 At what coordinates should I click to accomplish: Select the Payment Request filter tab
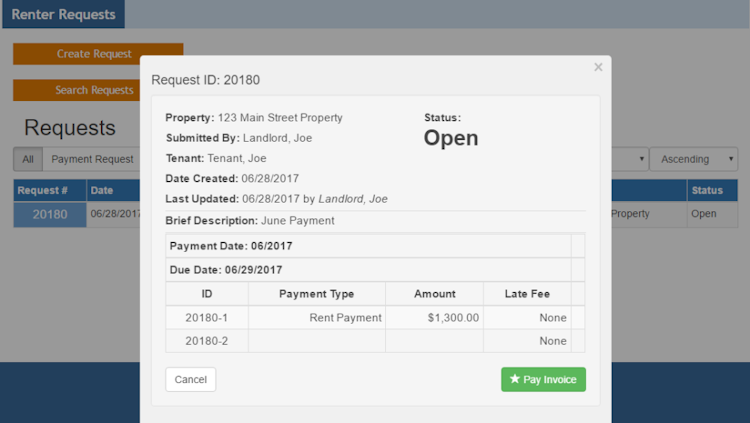pos(92,159)
